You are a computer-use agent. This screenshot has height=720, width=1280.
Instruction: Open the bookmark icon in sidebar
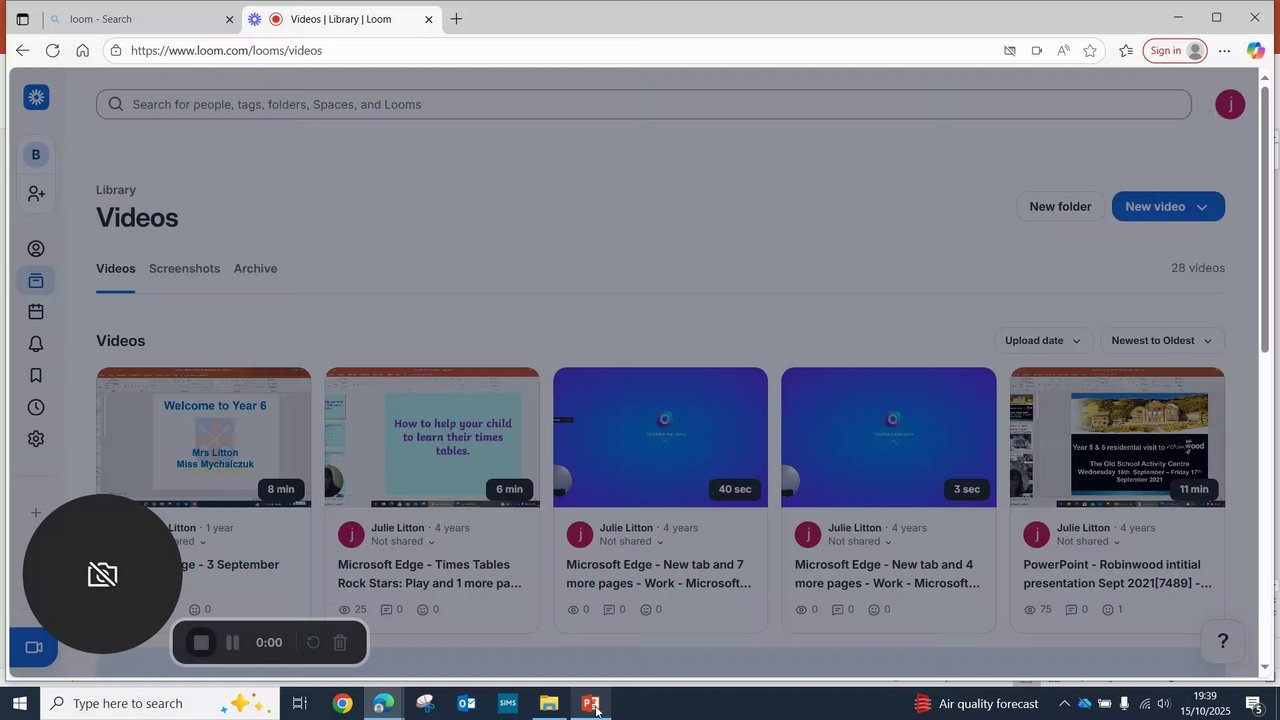tap(36, 376)
